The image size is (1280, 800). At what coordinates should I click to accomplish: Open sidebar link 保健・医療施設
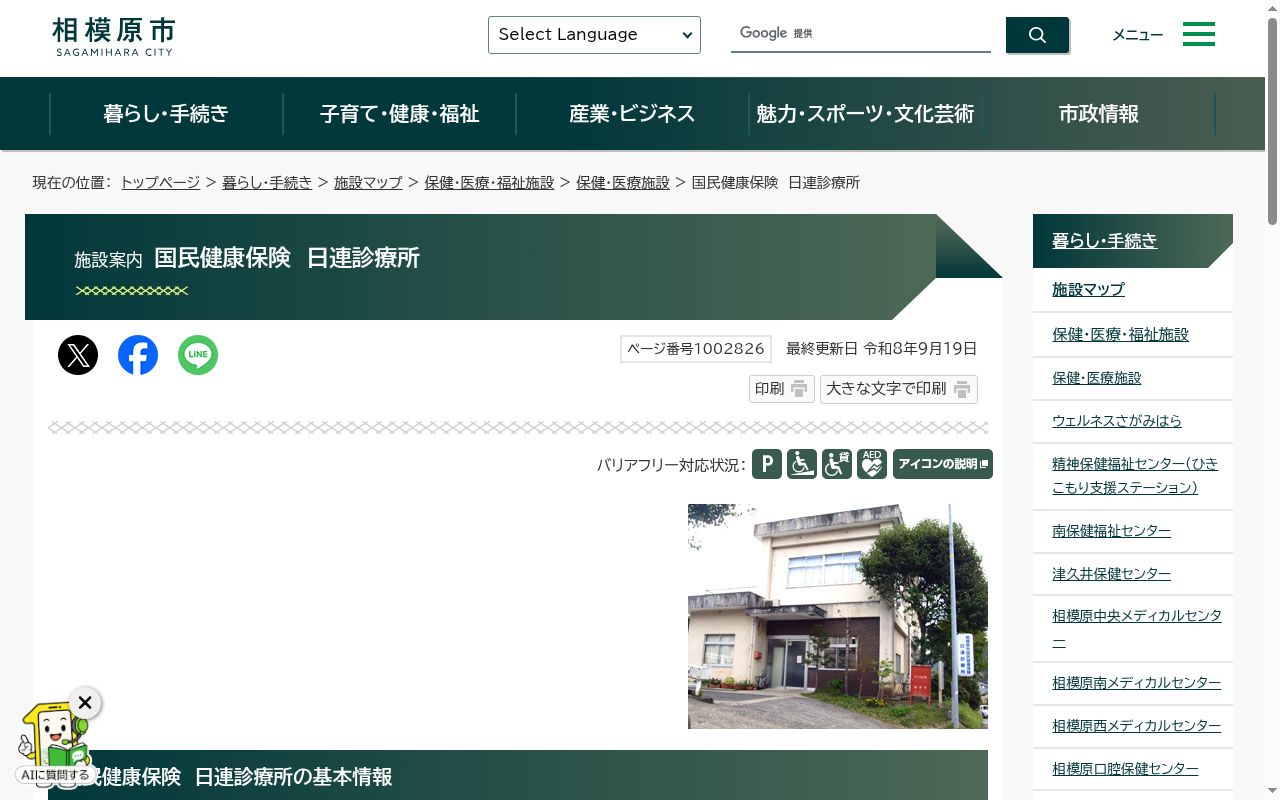(1096, 378)
